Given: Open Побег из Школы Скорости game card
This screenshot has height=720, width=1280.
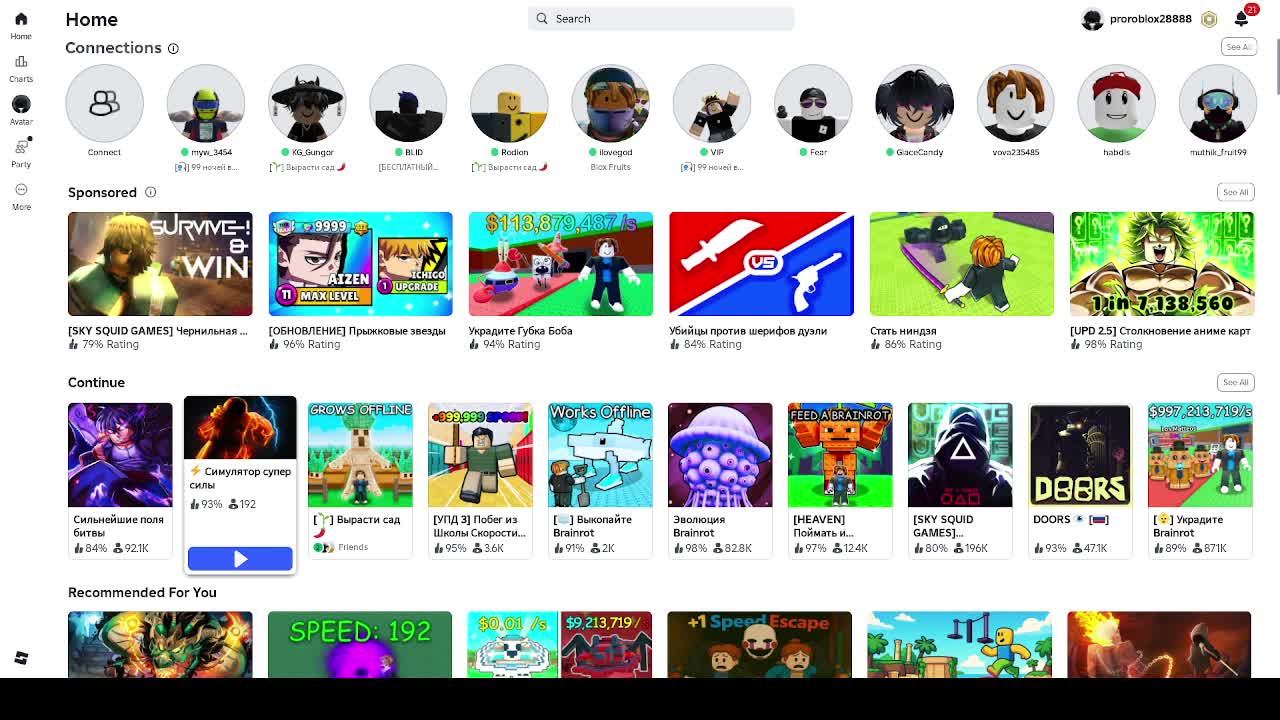Looking at the screenshot, I should click(480, 480).
